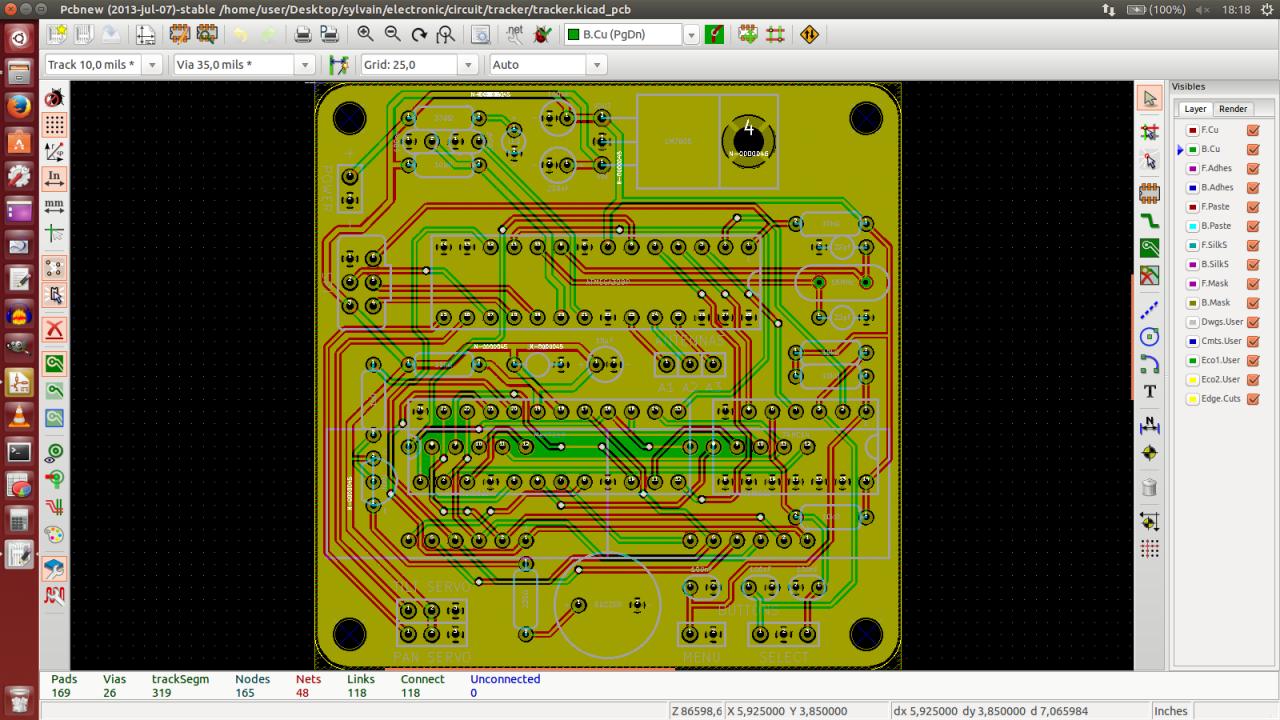
Task: Switch to the Render tab
Action: click(x=1233, y=109)
